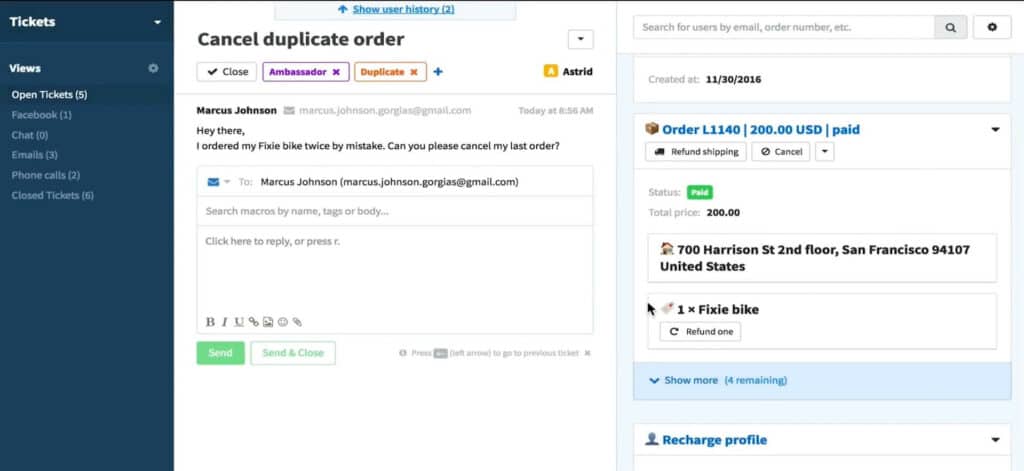1024x471 pixels.
Task: Collapse the Order L1140 section
Action: click(x=995, y=129)
